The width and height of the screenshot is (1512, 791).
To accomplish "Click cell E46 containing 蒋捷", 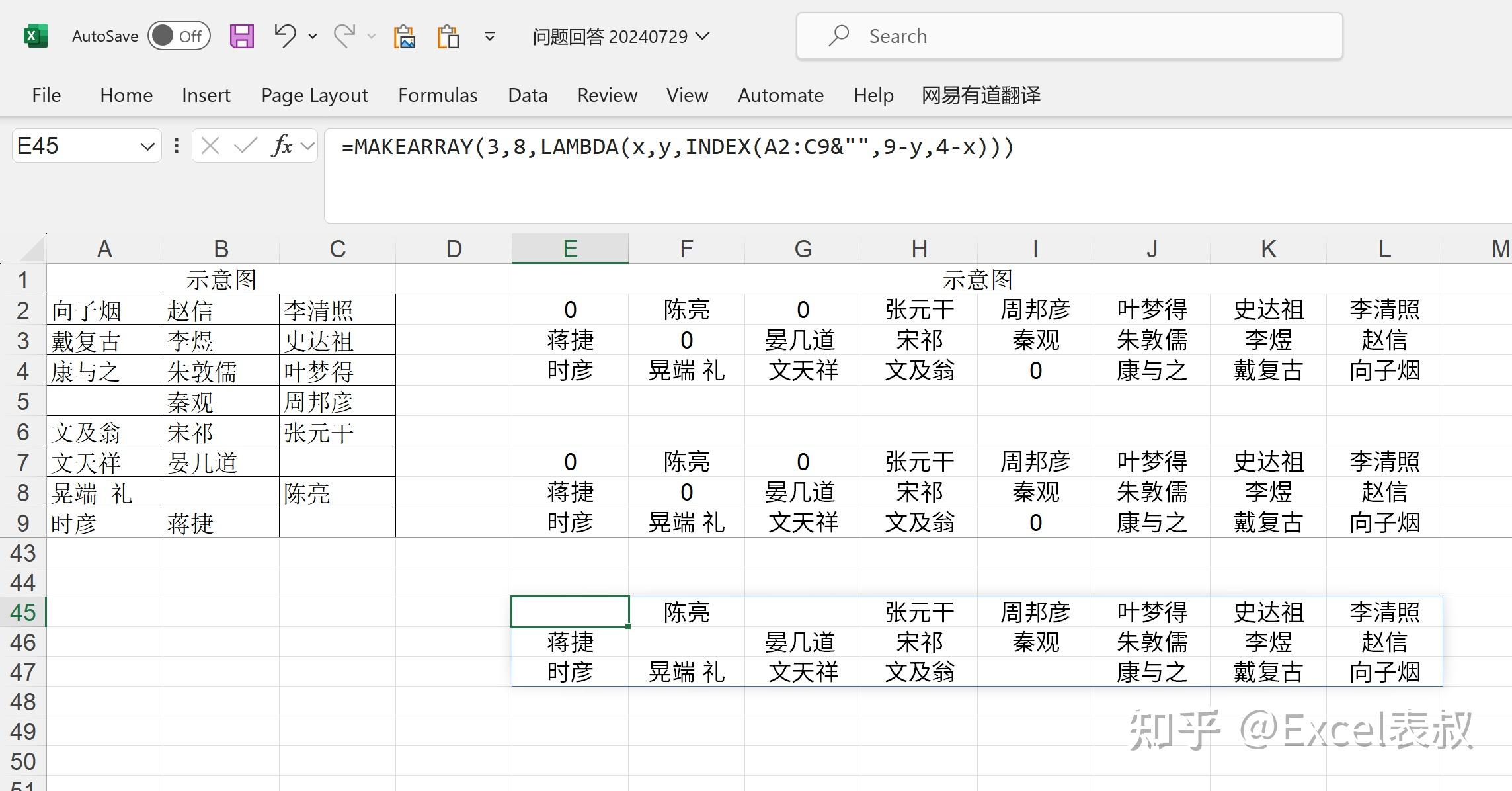I will (570, 642).
